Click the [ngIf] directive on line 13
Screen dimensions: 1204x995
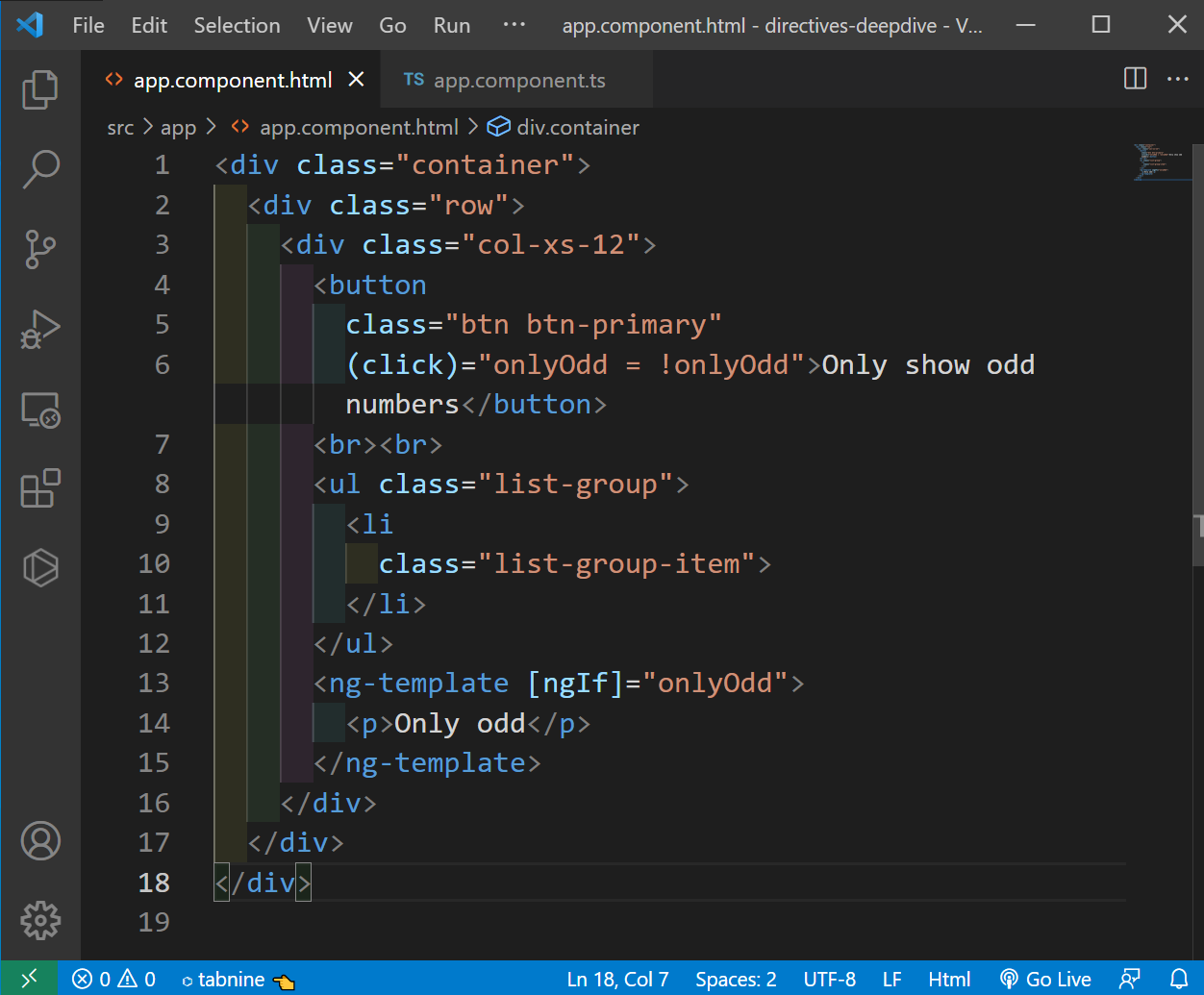coord(575,684)
